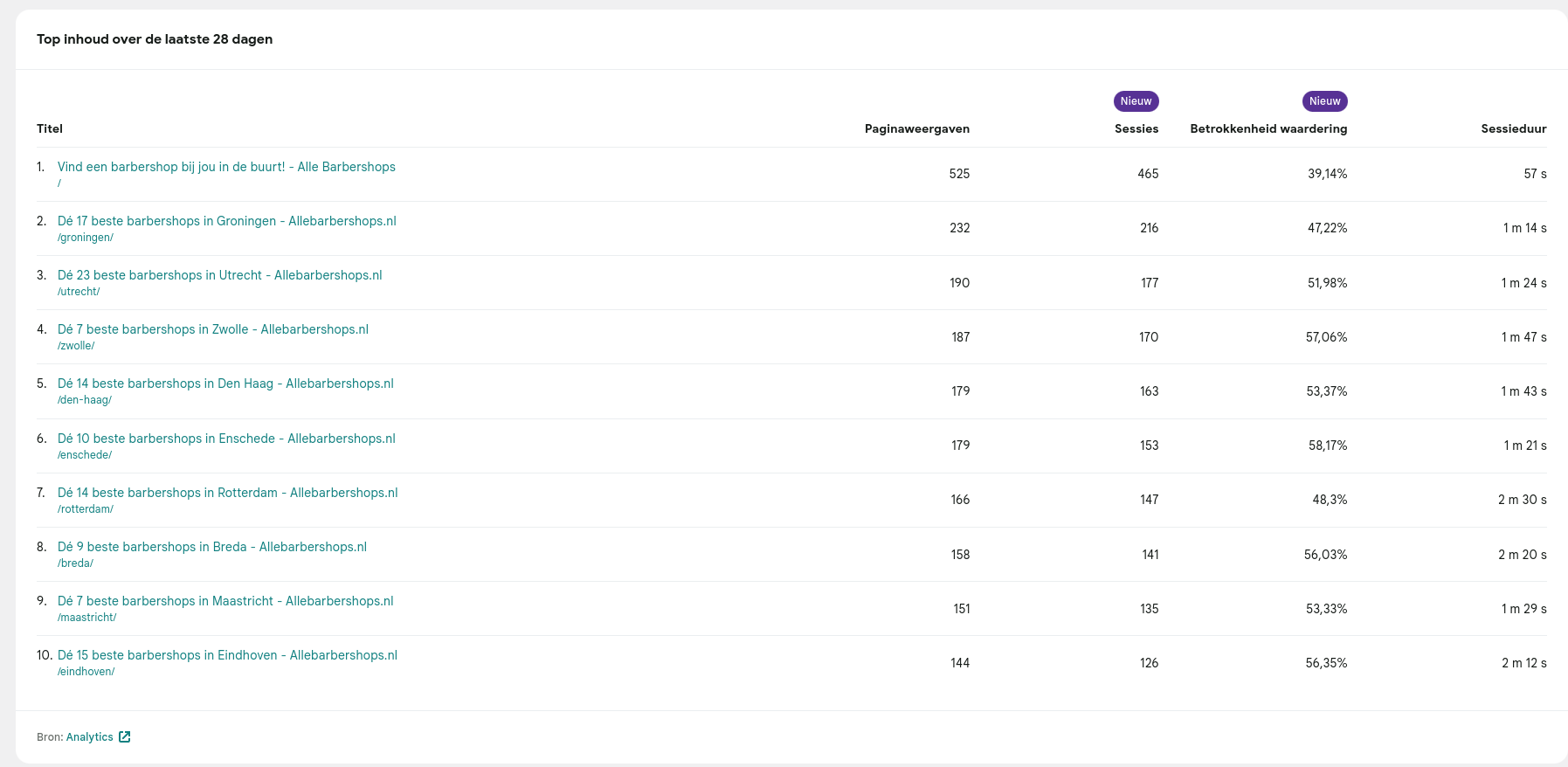This screenshot has width=1568, height=767.
Task: Click the /rotterdam/ URL path
Action: [x=86, y=509]
